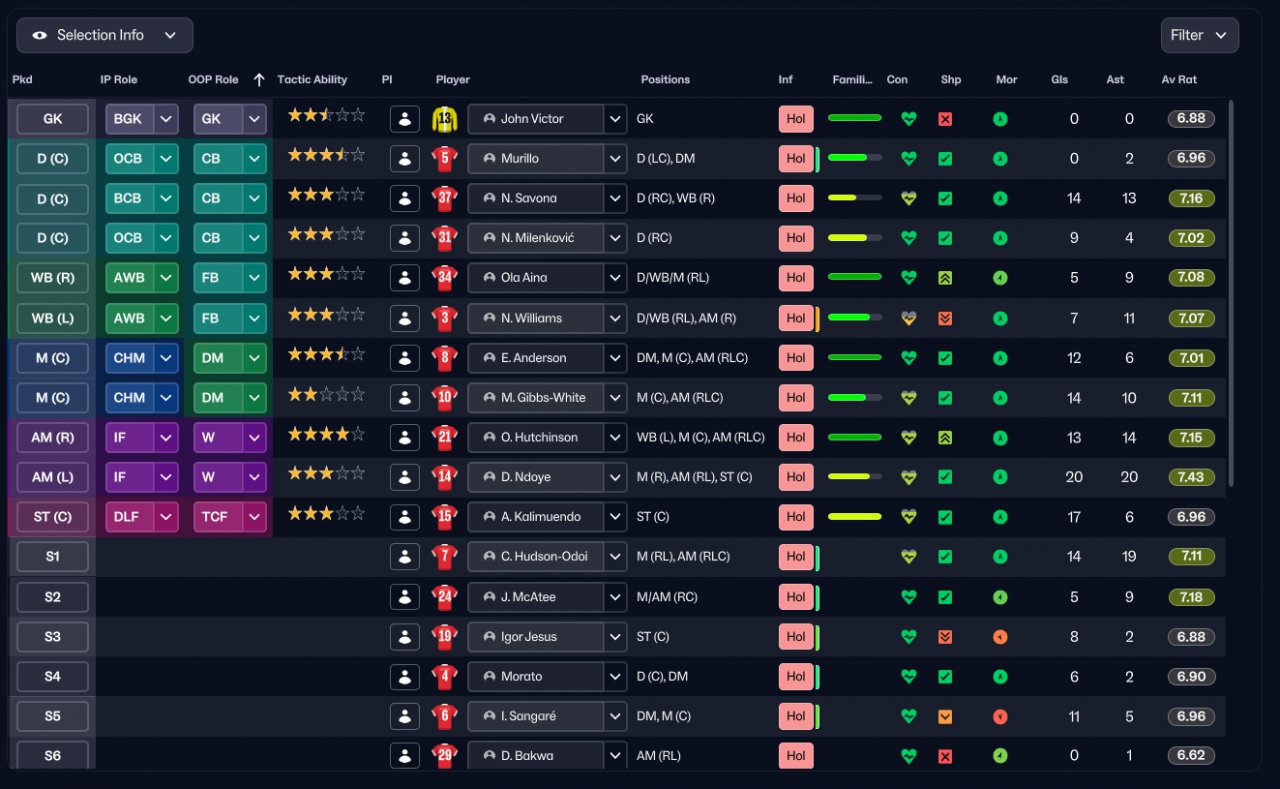Click red match sharpness icon for John Victor
This screenshot has width=1280, height=789.
pos(945,119)
